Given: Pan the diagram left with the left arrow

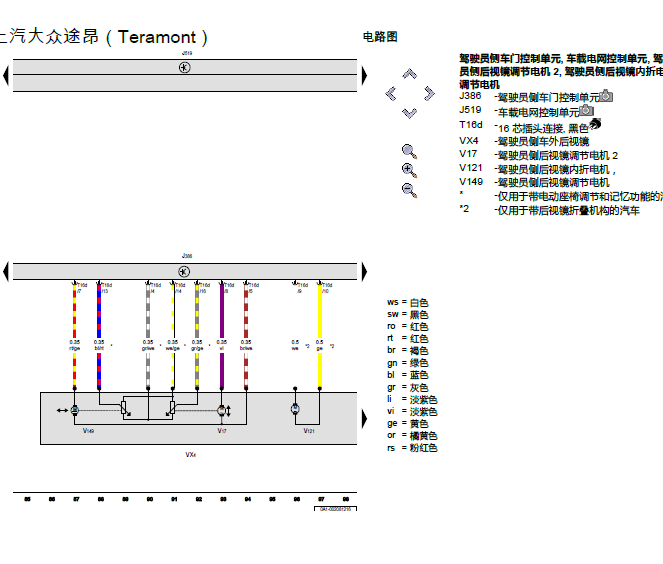Looking at the screenshot, I should pyautogui.click(x=391, y=93).
